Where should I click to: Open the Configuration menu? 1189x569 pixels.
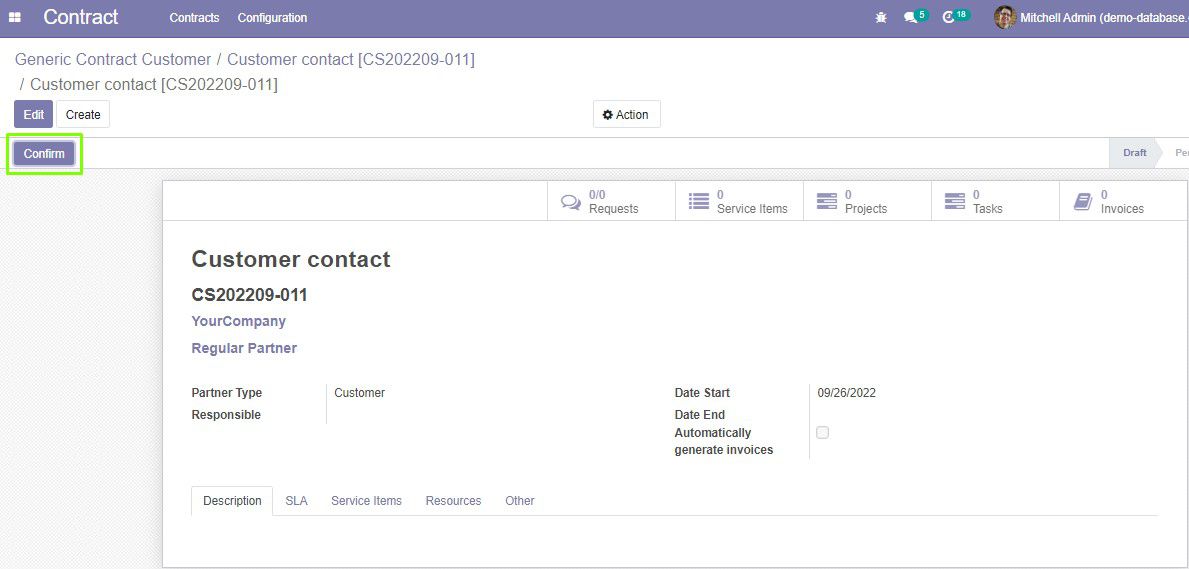[272, 17]
